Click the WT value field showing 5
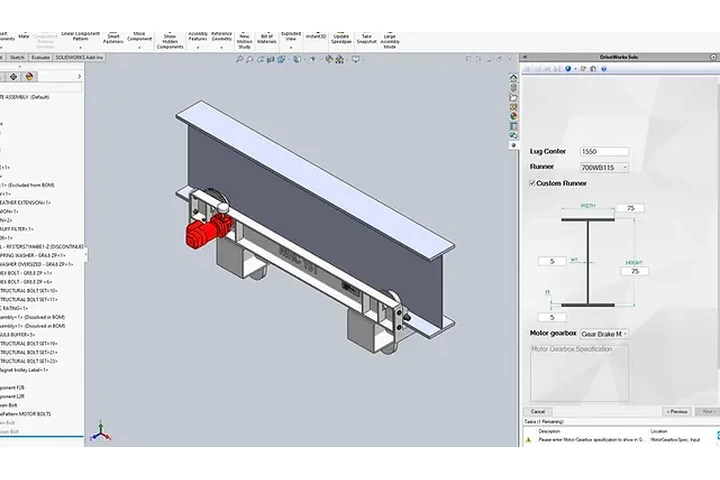The image size is (720, 480). (x=552, y=261)
